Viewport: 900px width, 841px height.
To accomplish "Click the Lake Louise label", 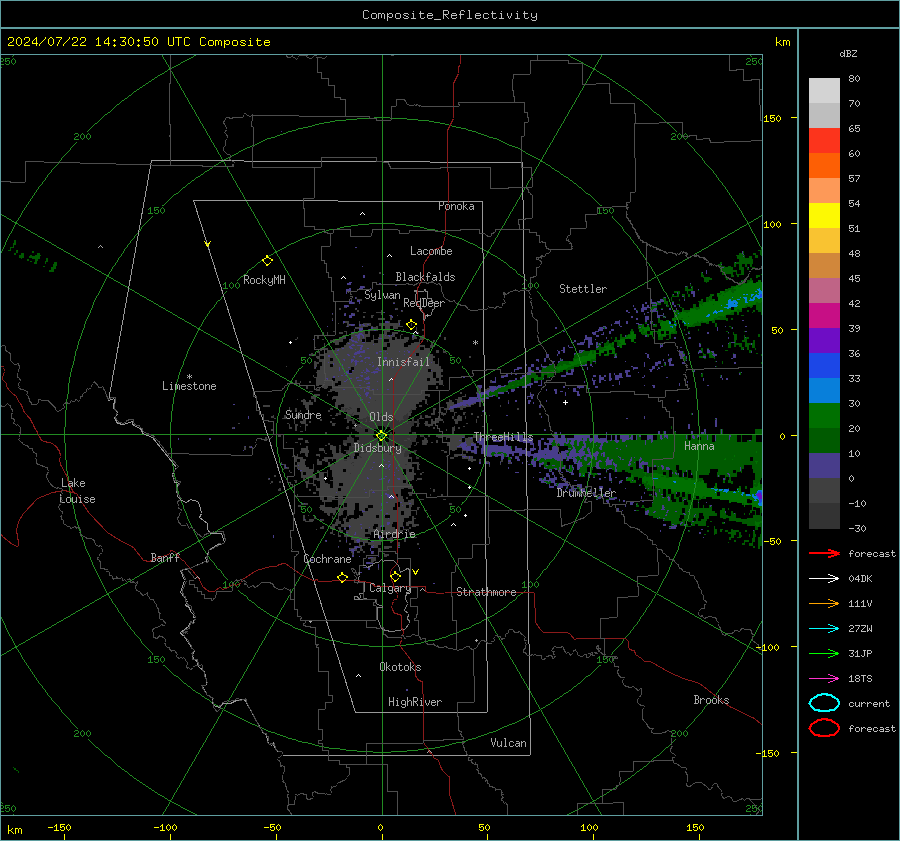I will (x=77, y=491).
